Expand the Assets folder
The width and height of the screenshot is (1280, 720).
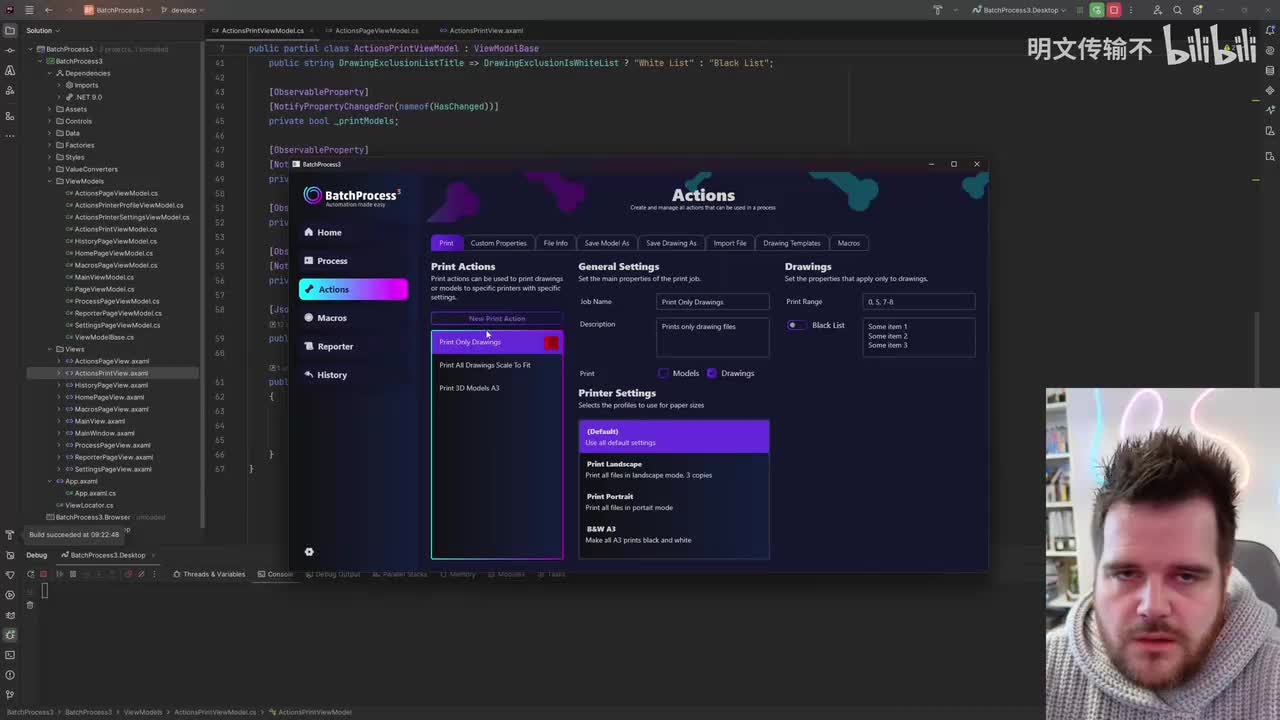pyautogui.click(x=49, y=109)
